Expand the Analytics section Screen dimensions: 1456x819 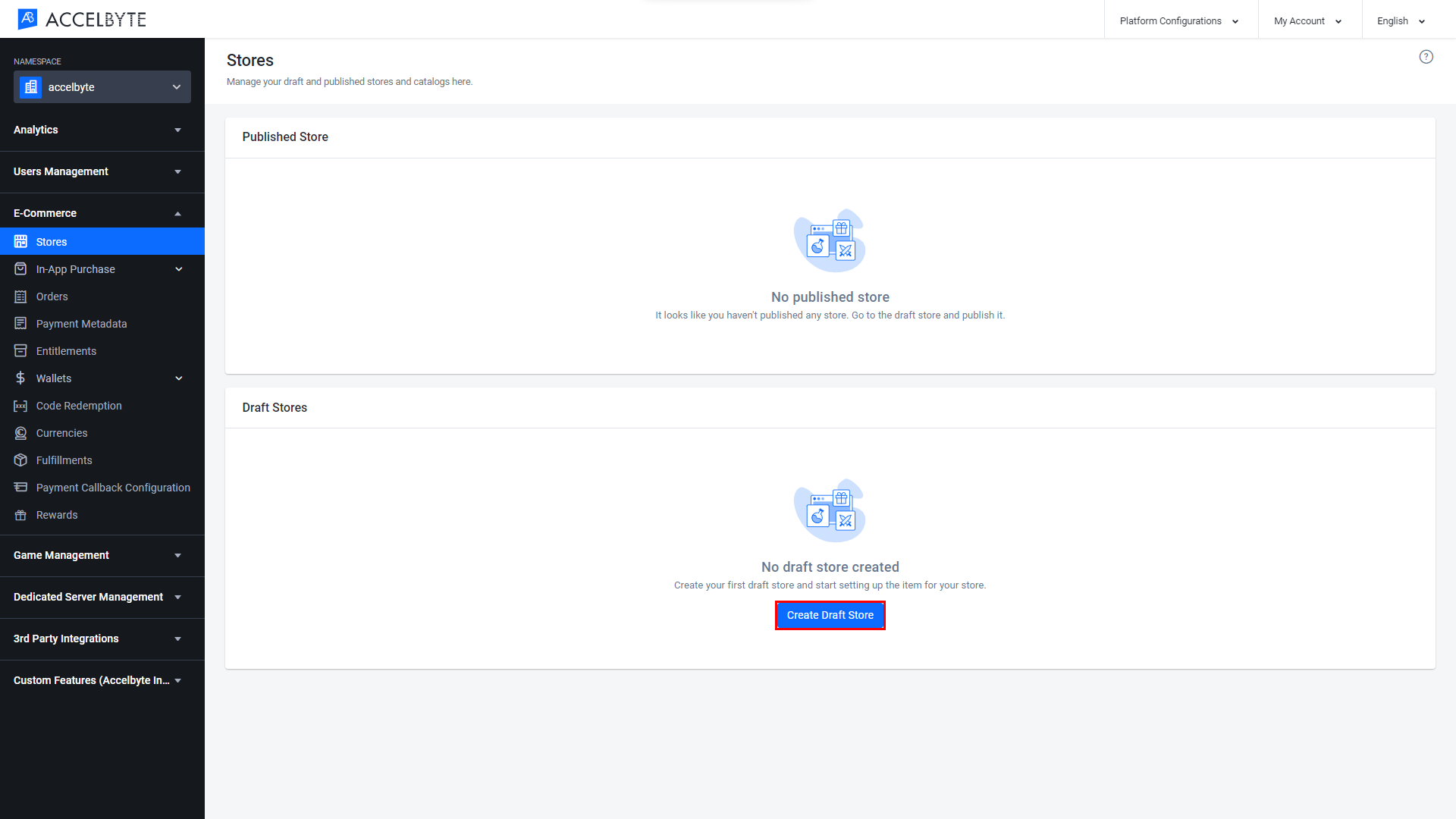coord(97,129)
